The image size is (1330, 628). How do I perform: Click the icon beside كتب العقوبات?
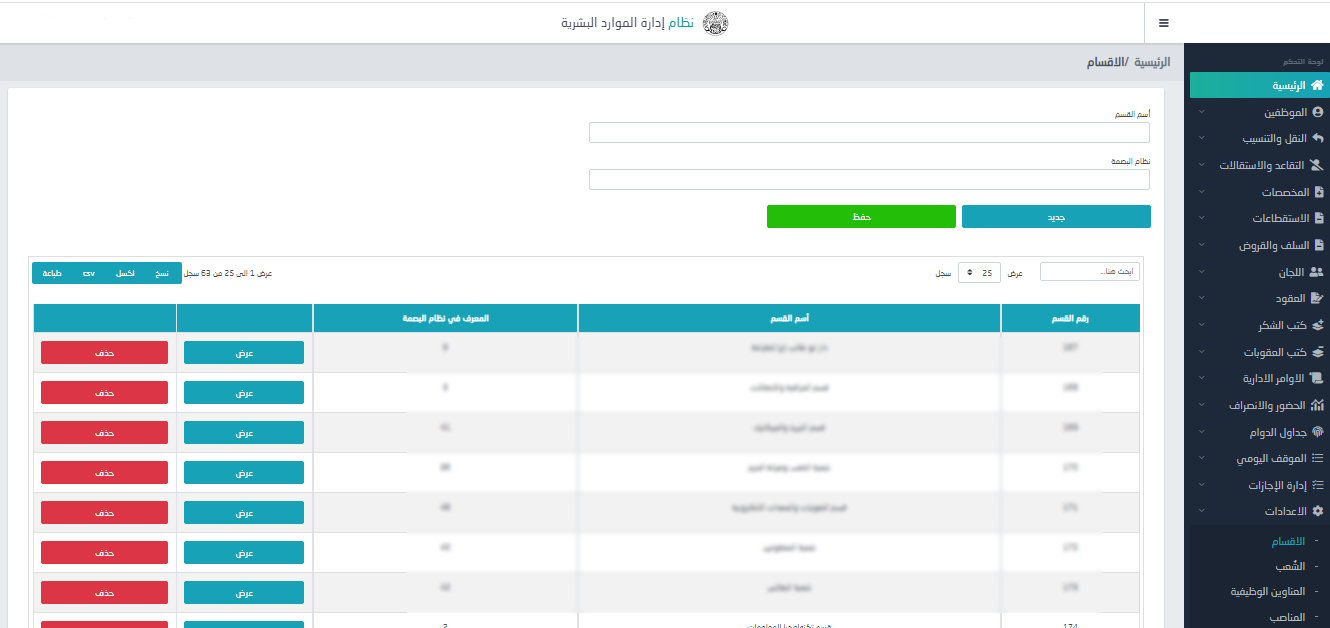coord(1317,352)
